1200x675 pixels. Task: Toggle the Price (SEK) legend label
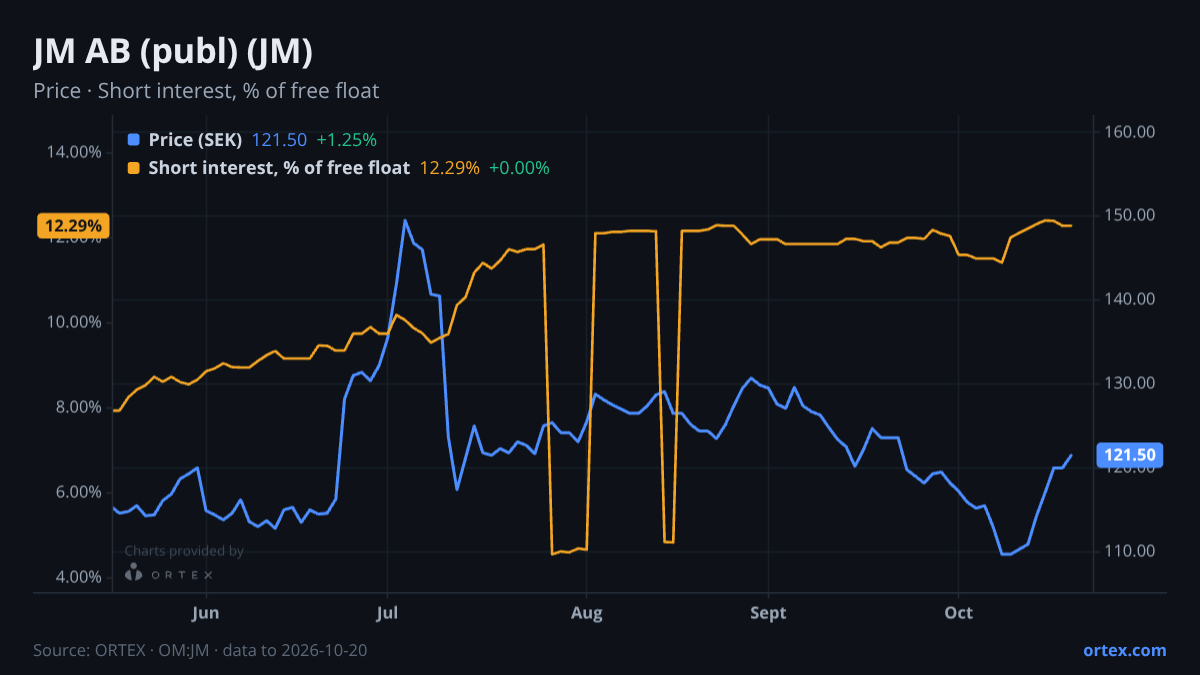(x=195, y=140)
